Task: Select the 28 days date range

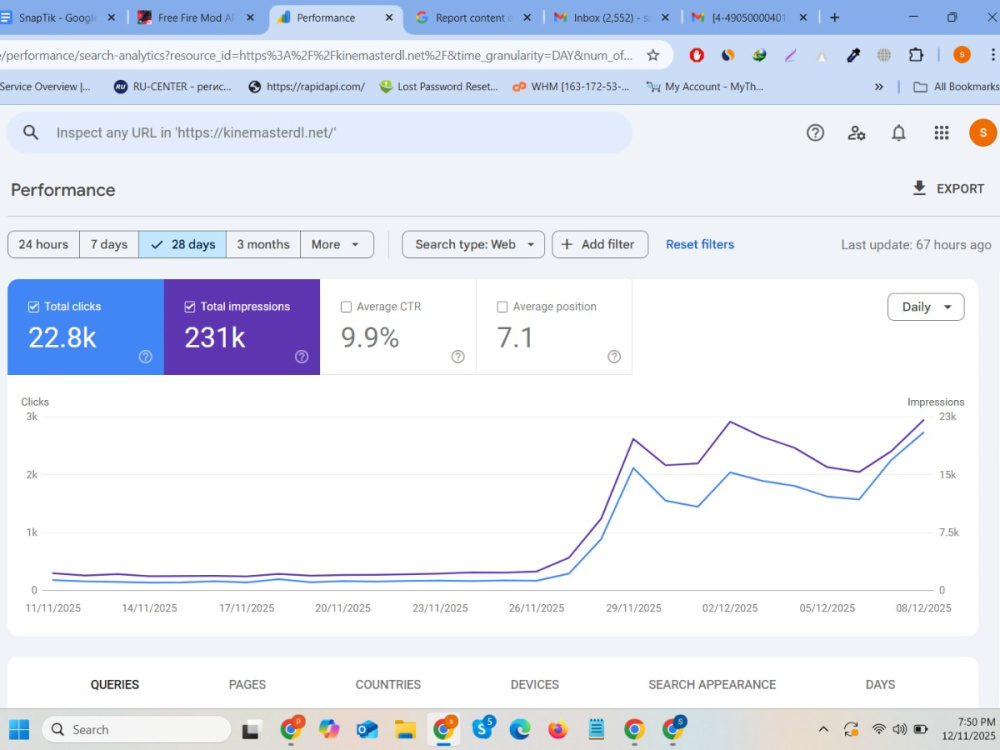Action: pyautogui.click(x=182, y=244)
